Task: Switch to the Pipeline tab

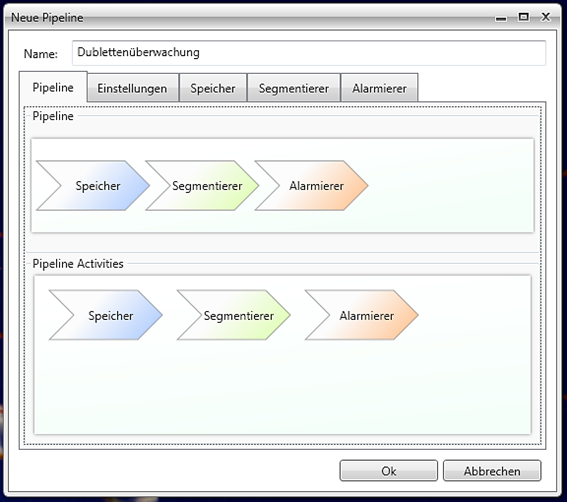Action: pyautogui.click(x=53, y=87)
